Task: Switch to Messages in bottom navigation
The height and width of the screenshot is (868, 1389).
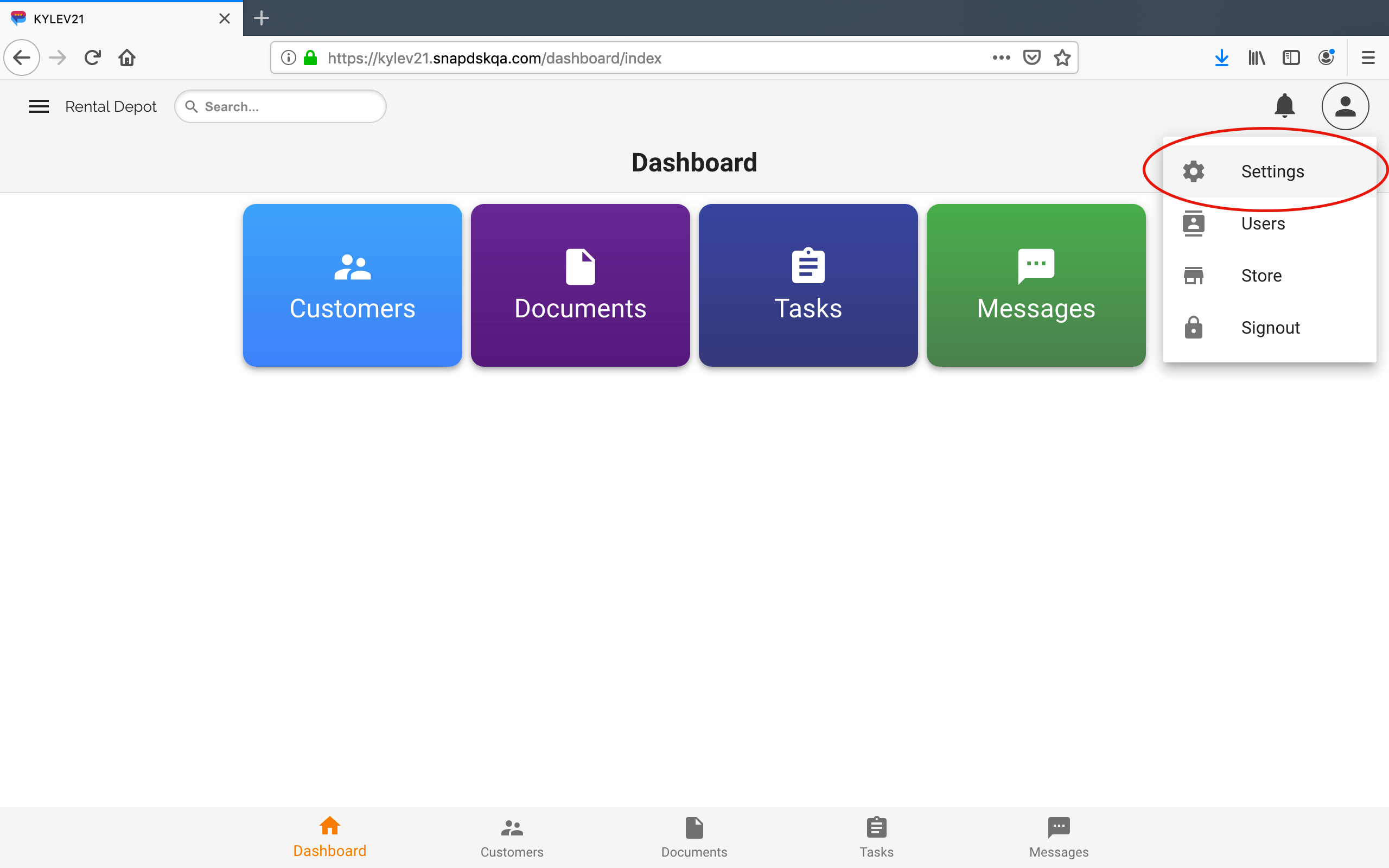Action: [x=1059, y=837]
